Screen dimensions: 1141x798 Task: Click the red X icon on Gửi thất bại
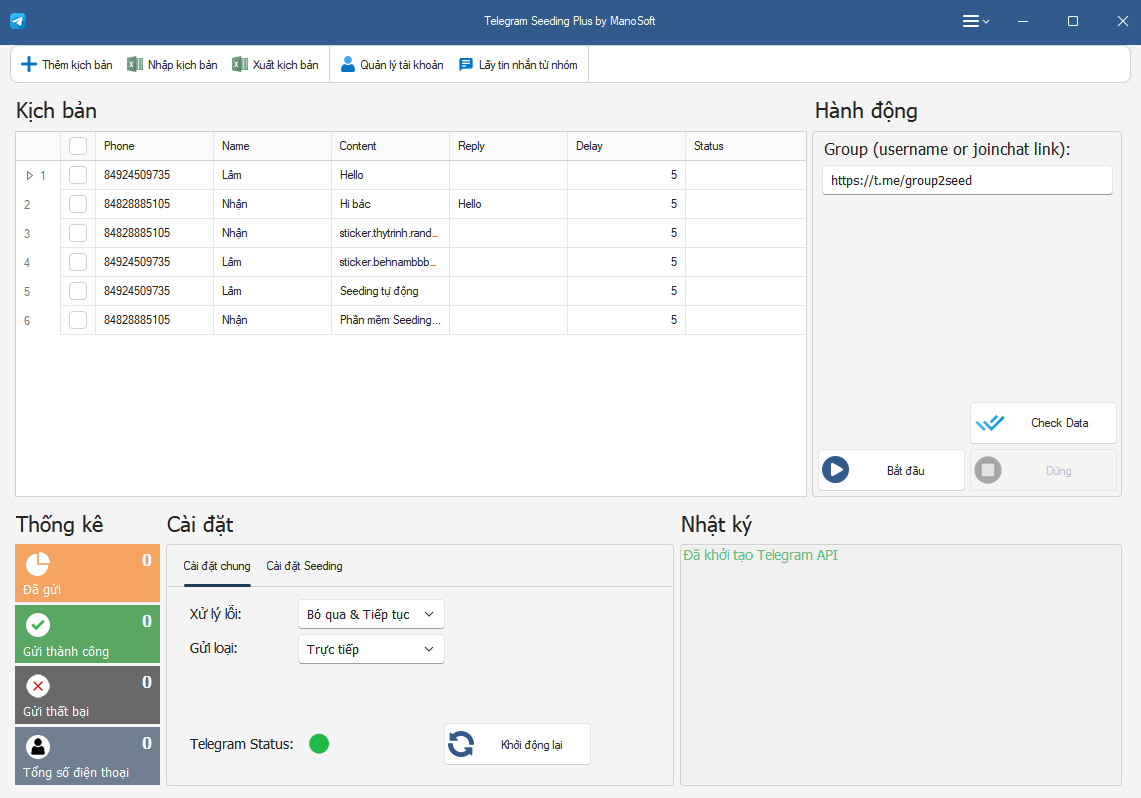38,686
